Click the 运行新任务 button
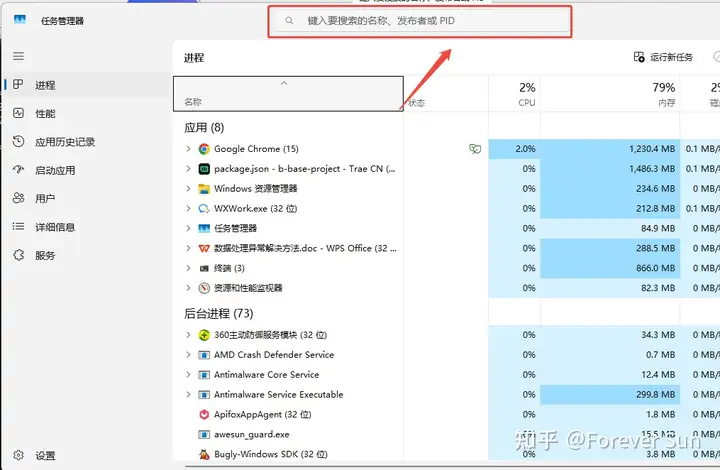Image resolution: width=720 pixels, height=470 pixels. pos(663,57)
